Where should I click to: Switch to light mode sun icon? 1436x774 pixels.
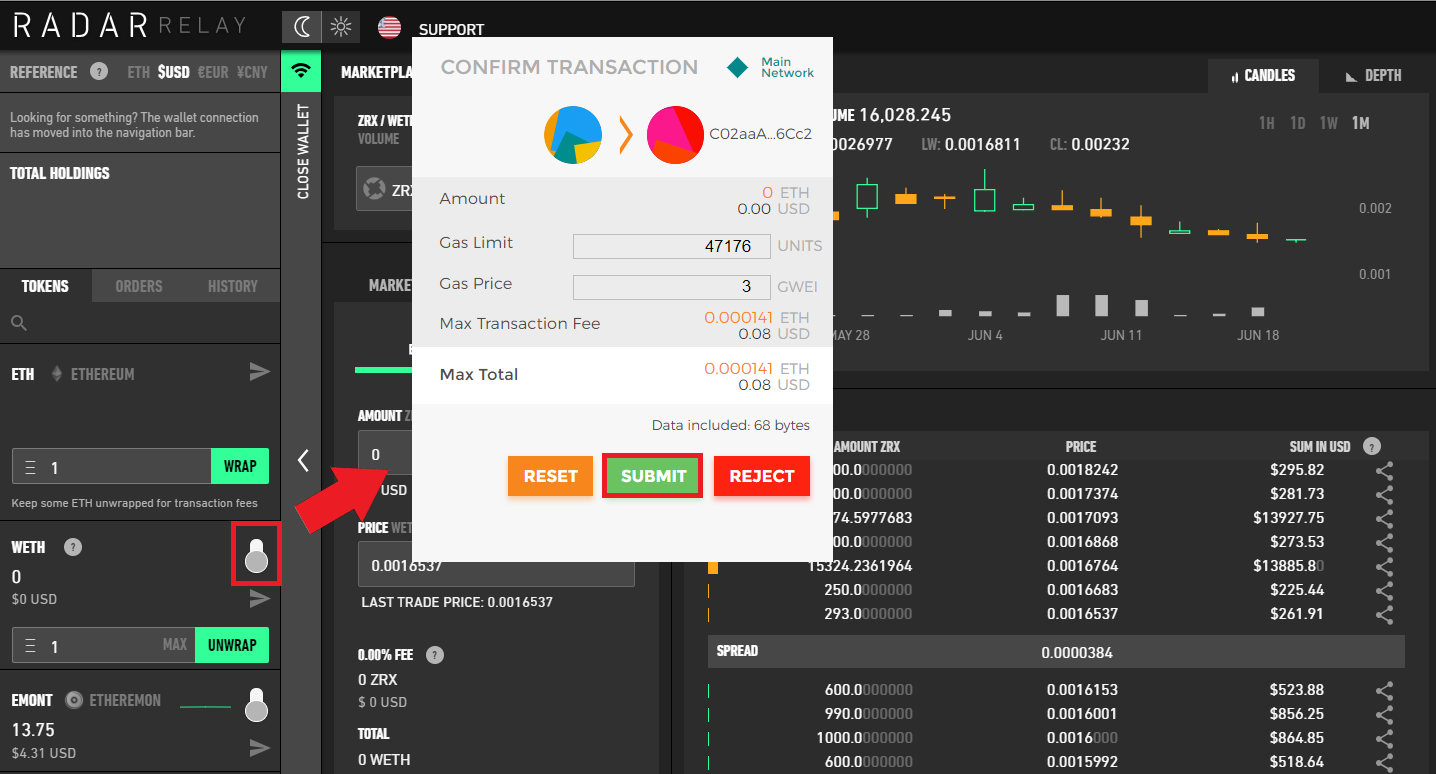tap(341, 27)
